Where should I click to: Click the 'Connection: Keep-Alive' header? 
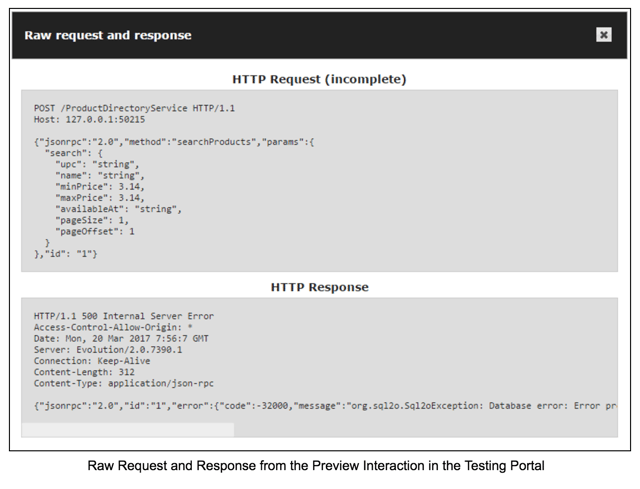click(x=92, y=361)
